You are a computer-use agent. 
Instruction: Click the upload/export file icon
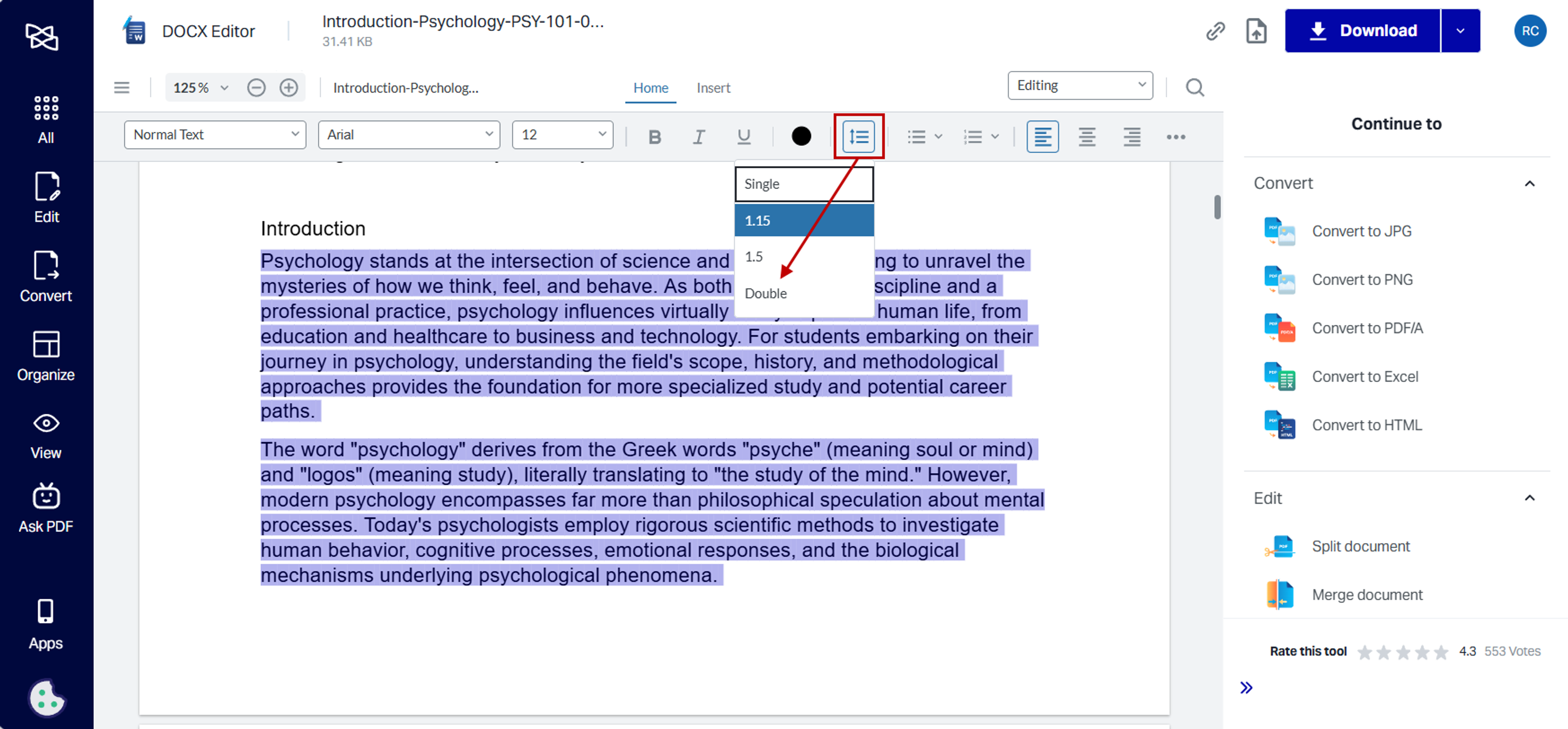tap(1256, 31)
